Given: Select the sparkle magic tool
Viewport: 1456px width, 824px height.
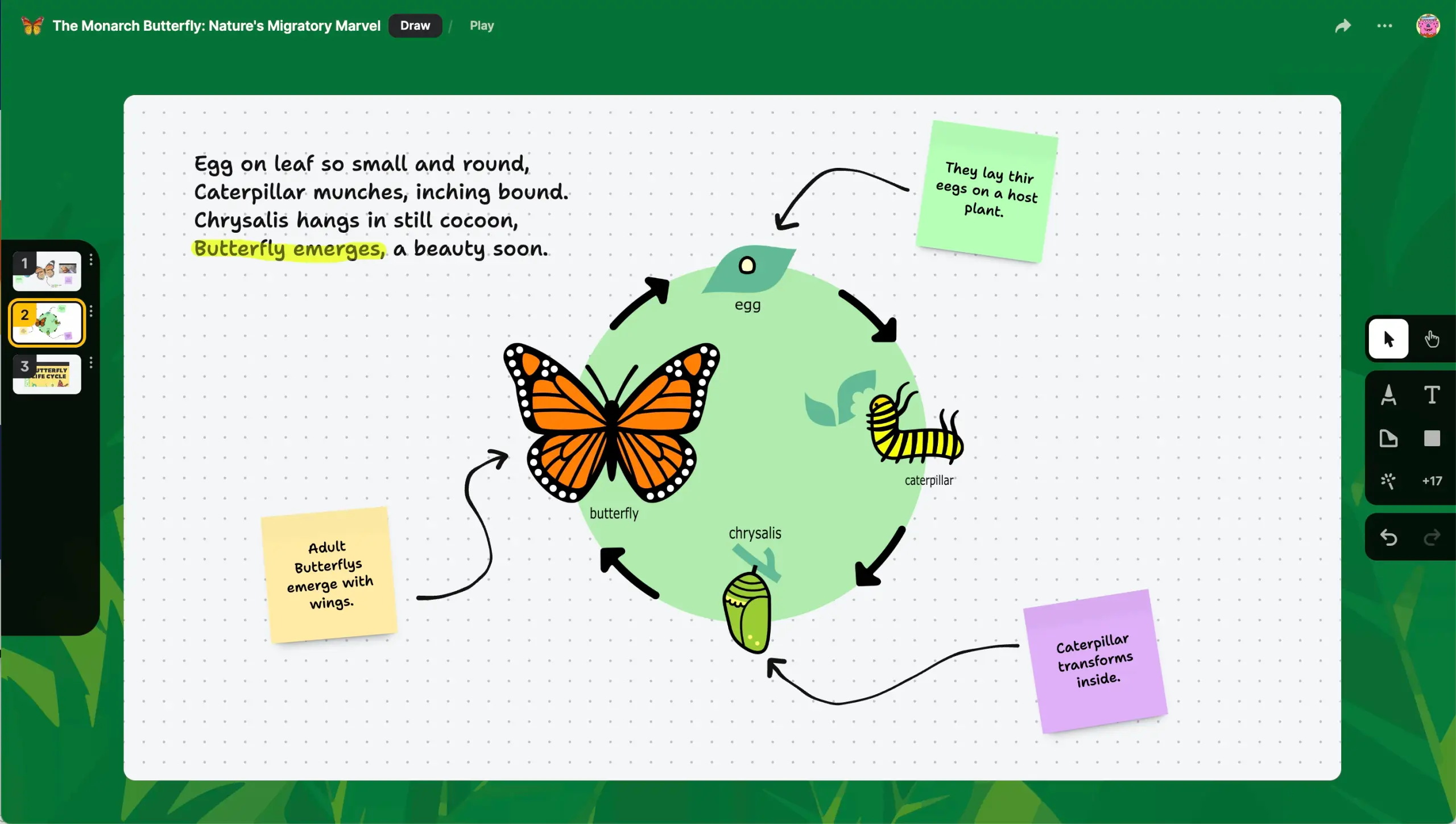Looking at the screenshot, I should (1388, 481).
